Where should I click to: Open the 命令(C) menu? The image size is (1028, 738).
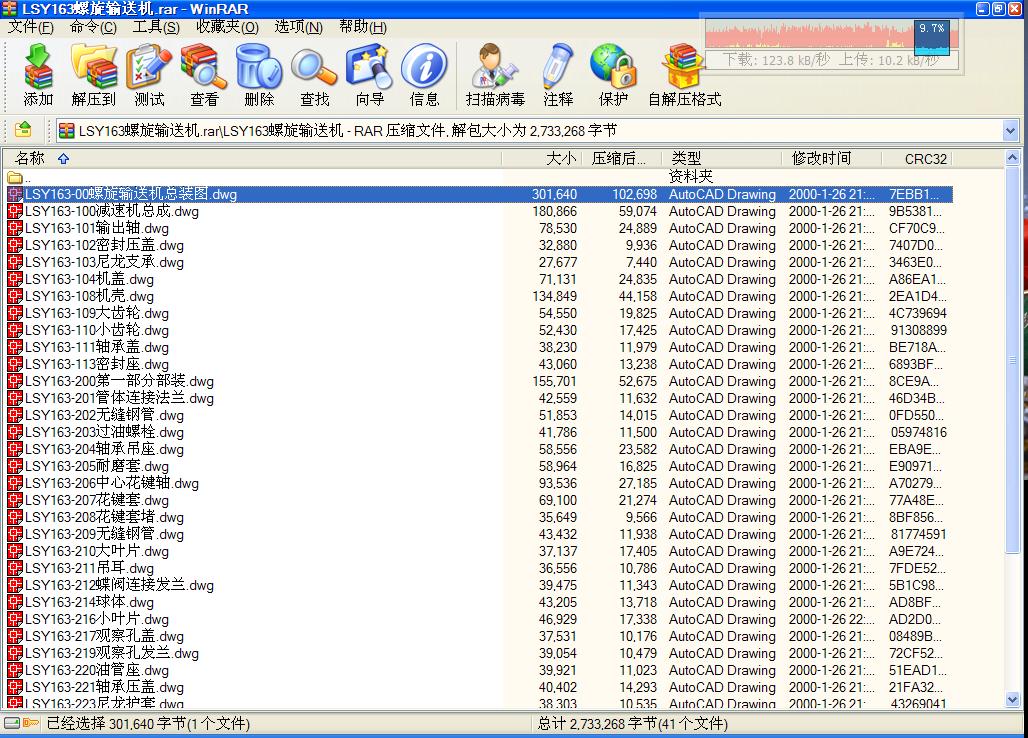pyautogui.click(x=93, y=27)
